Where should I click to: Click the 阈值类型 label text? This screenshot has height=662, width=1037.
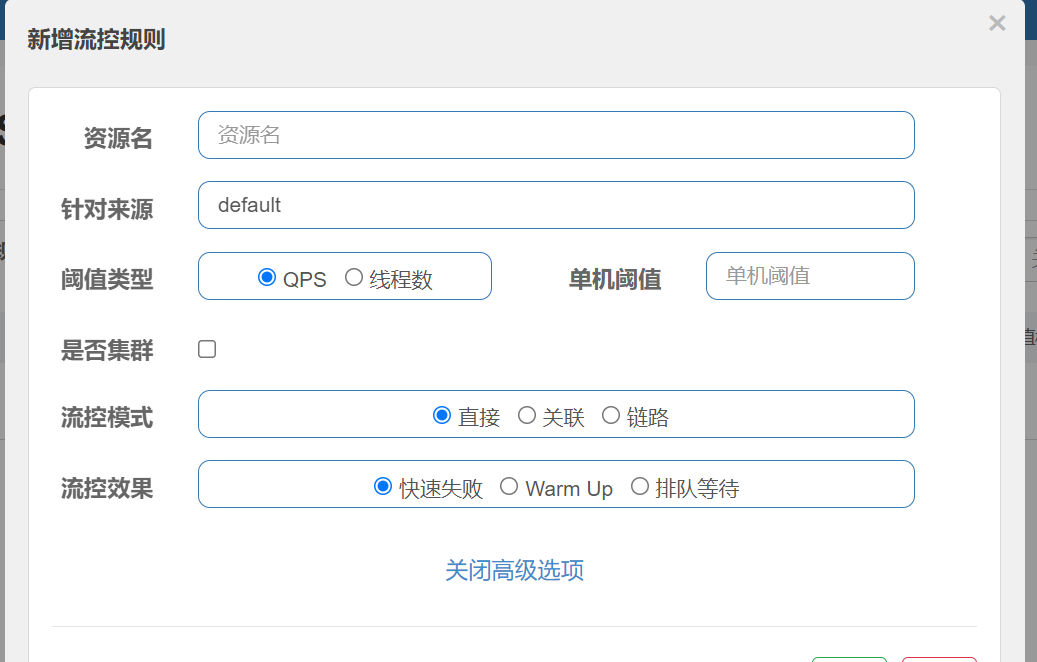[107, 279]
